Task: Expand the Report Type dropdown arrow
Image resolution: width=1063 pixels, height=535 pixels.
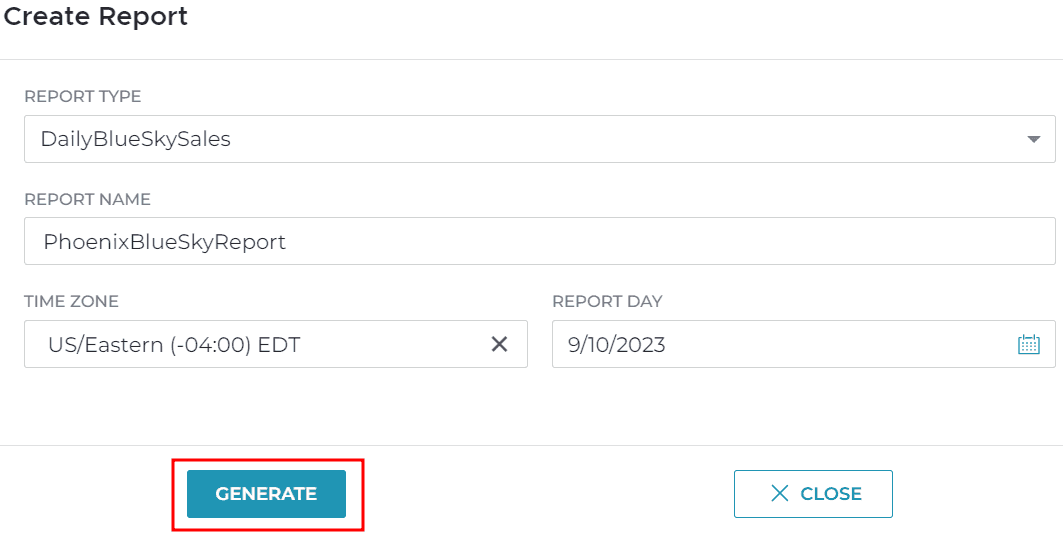Action: click(x=1033, y=139)
